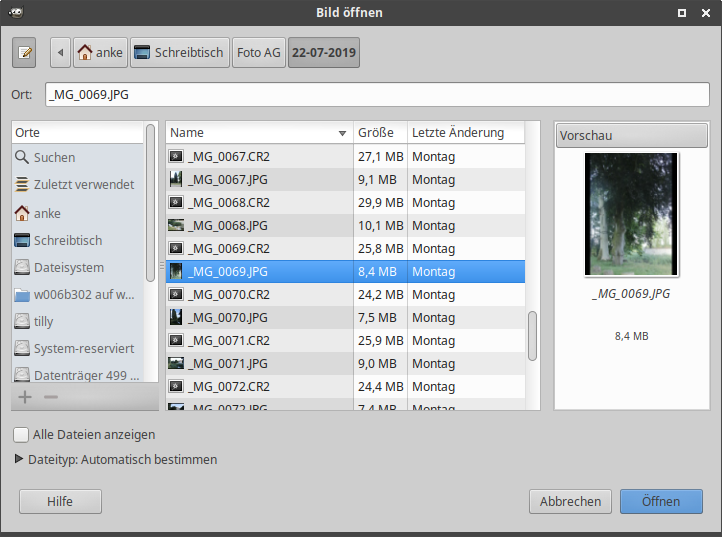Select thumbnail of _MG_0070.JPG
The width and height of the screenshot is (722, 537).
pyautogui.click(x=176, y=317)
